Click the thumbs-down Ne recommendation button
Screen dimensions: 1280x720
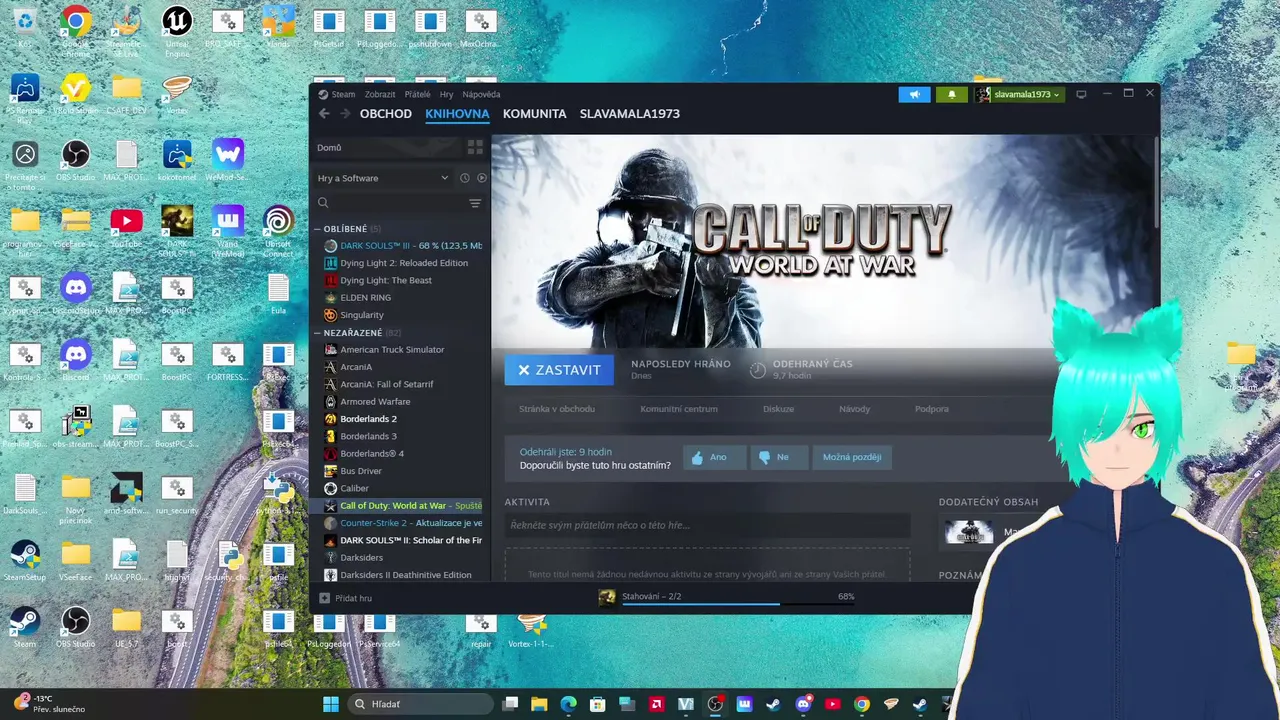pyautogui.click(x=779, y=457)
